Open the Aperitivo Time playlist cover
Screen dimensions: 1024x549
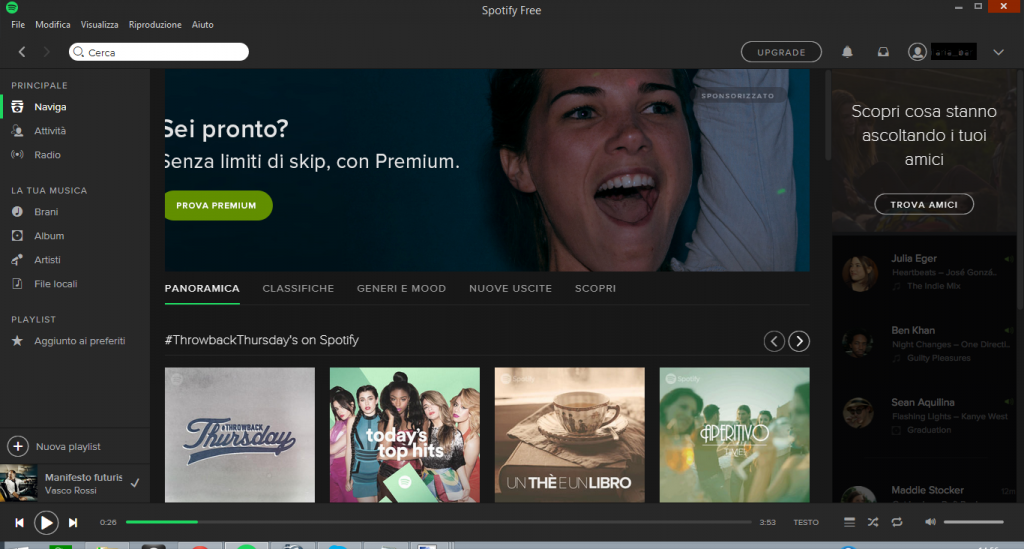735,435
